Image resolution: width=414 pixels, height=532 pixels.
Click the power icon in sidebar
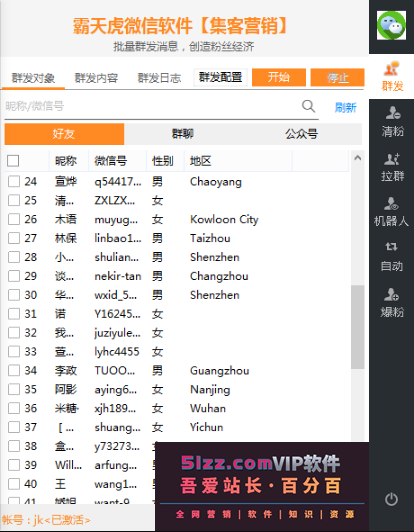(391, 499)
